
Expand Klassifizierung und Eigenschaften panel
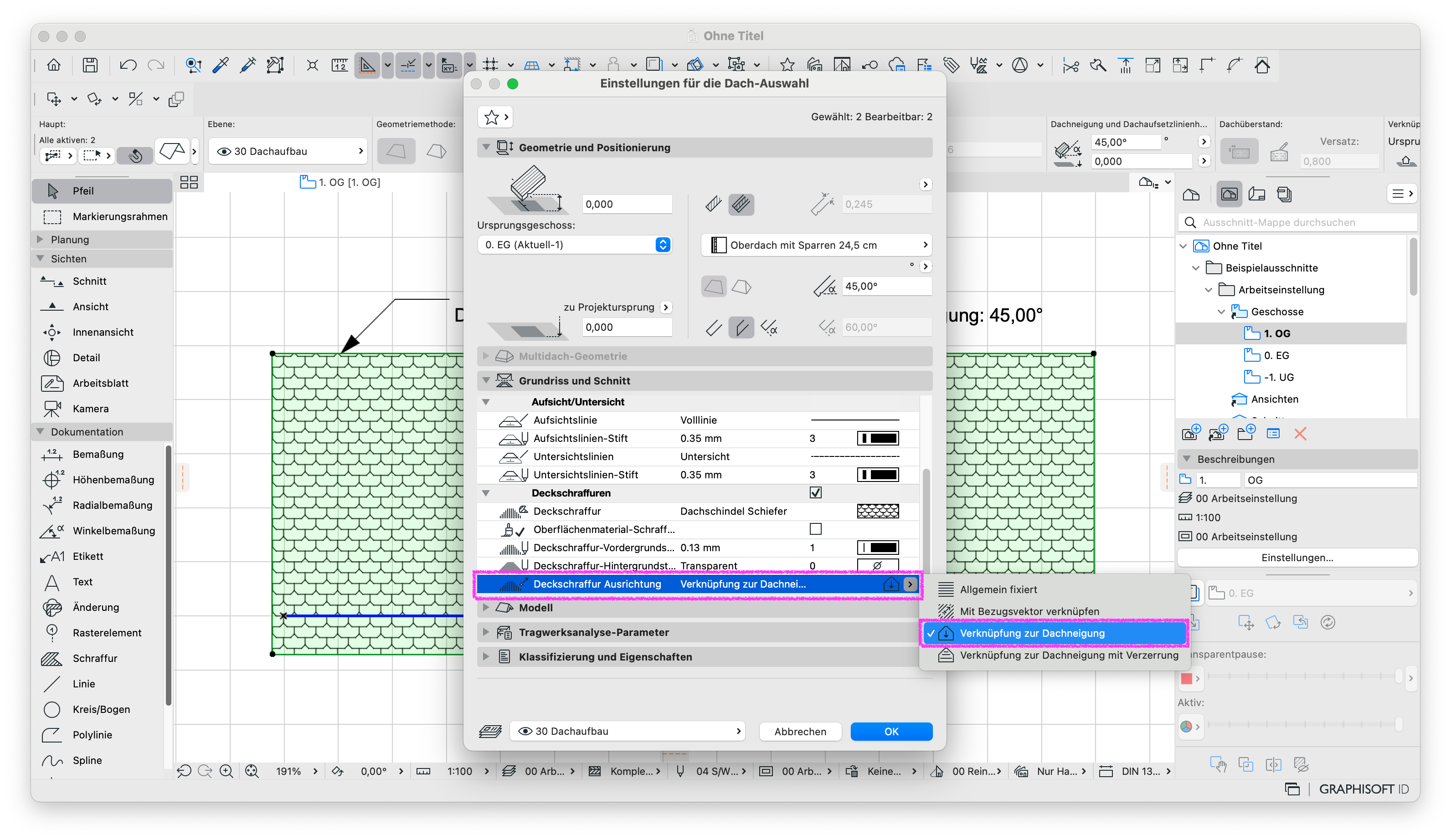pos(486,657)
